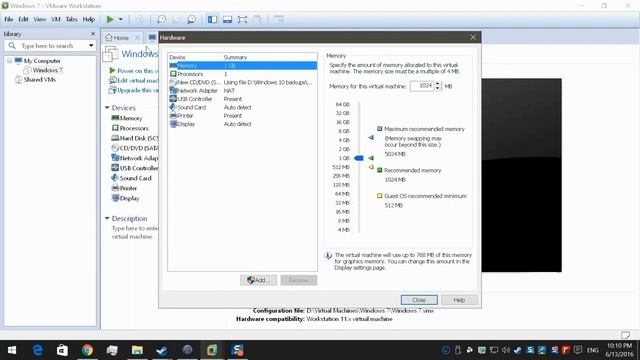
Task: Click Sound Card icon in Devices list
Action: point(115,178)
